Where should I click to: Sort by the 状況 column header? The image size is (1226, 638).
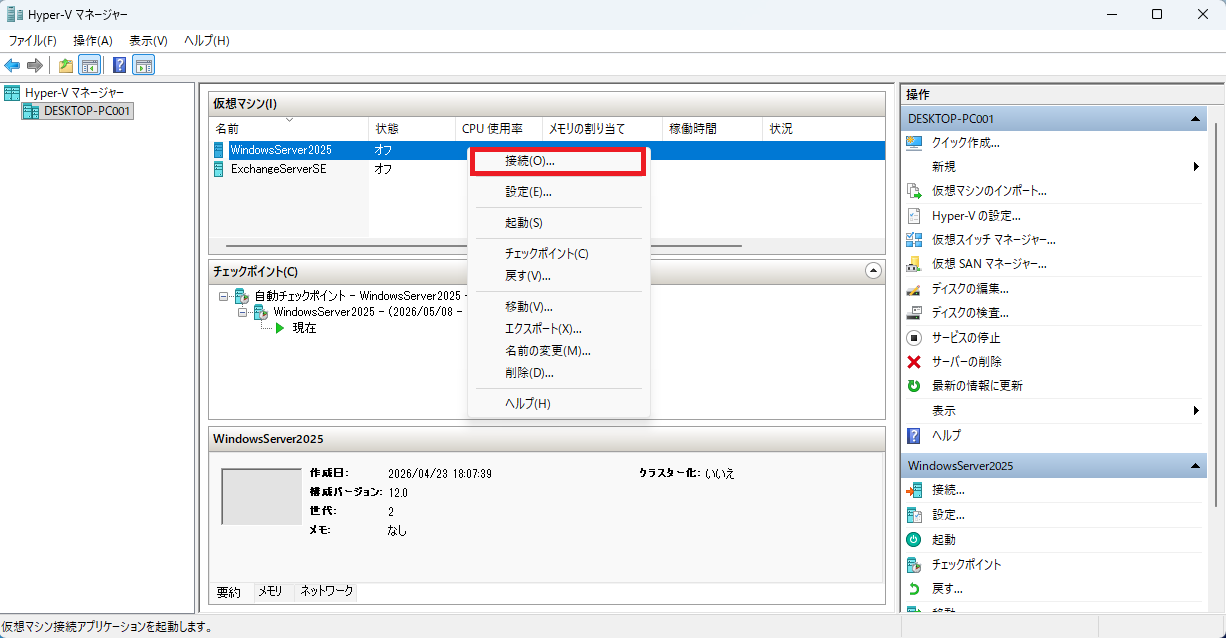pos(824,129)
